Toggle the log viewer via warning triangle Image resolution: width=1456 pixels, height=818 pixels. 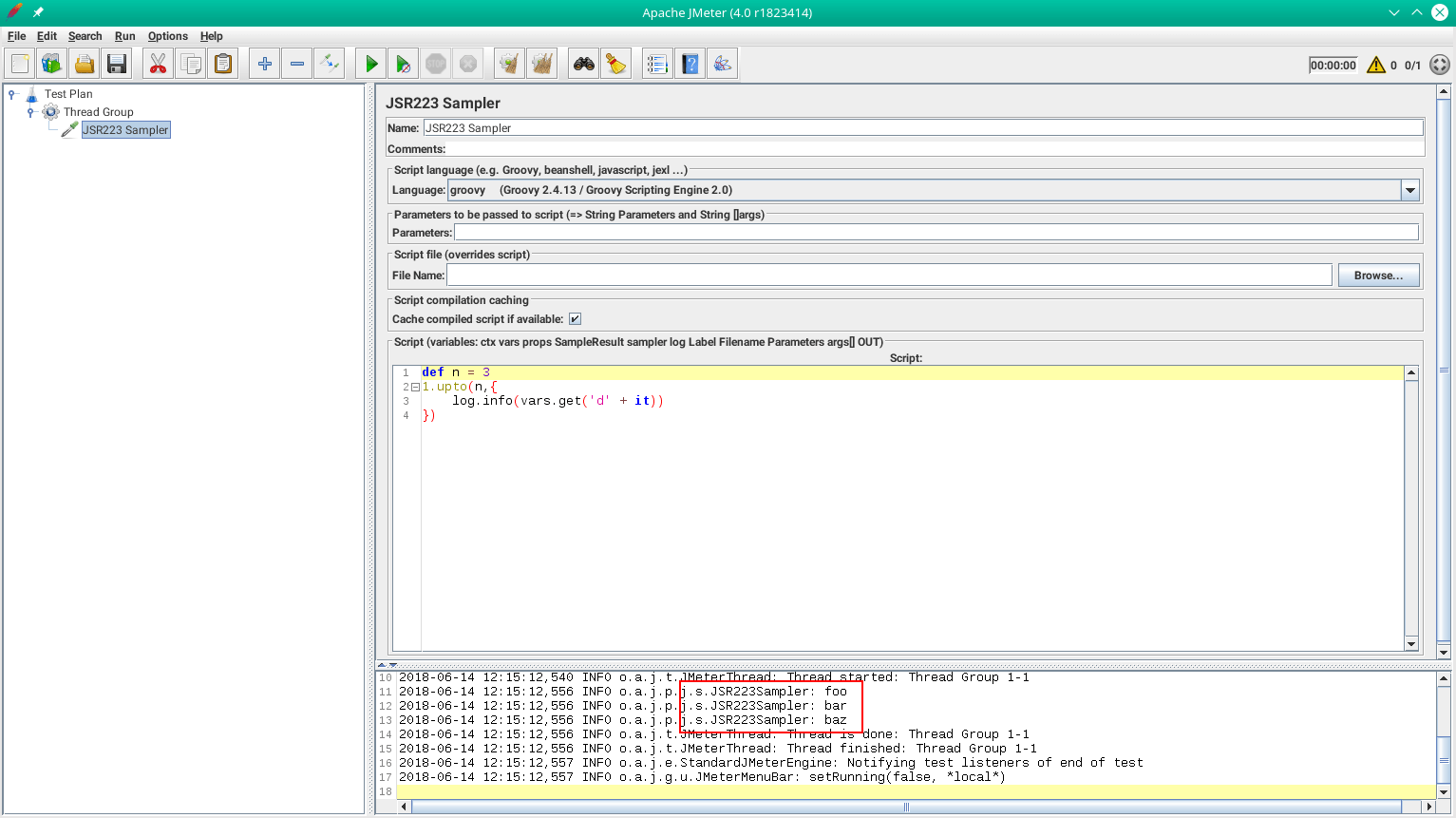tap(1377, 65)
